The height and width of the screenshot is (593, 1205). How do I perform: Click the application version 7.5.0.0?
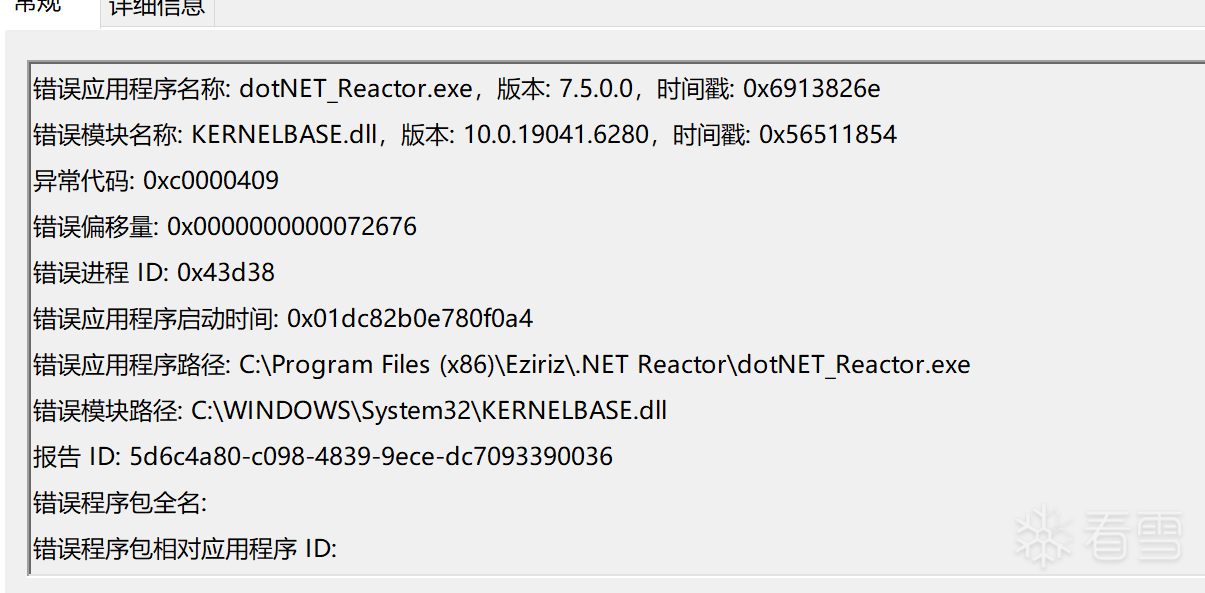point(595,89)
